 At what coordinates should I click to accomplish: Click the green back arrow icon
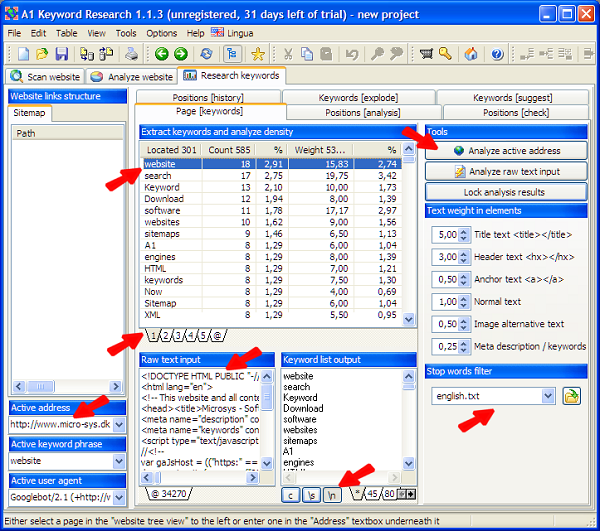(x=160, y=53)
